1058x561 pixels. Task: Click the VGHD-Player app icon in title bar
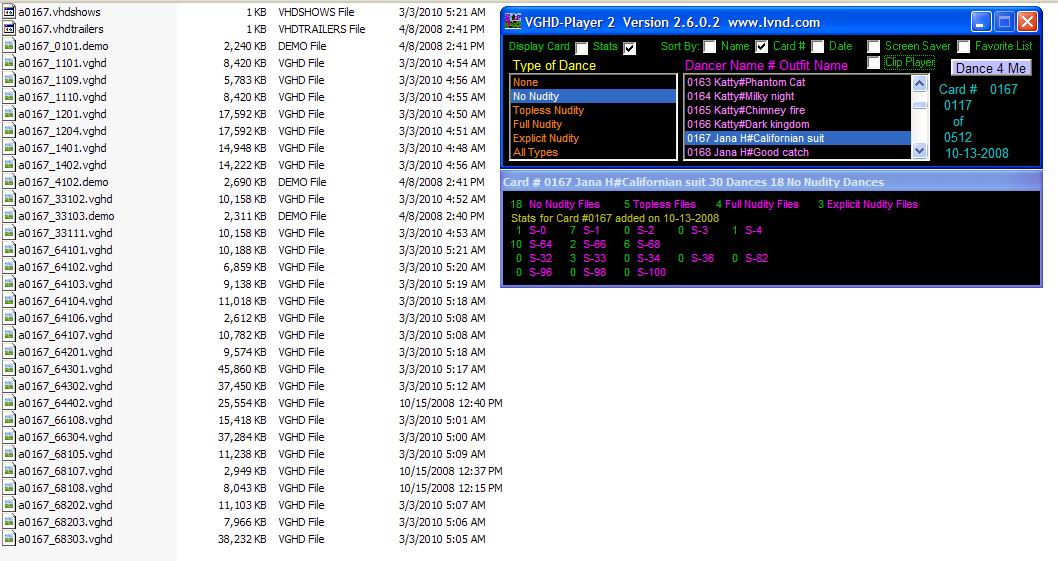pyautogui.click(x=514, y=22)
